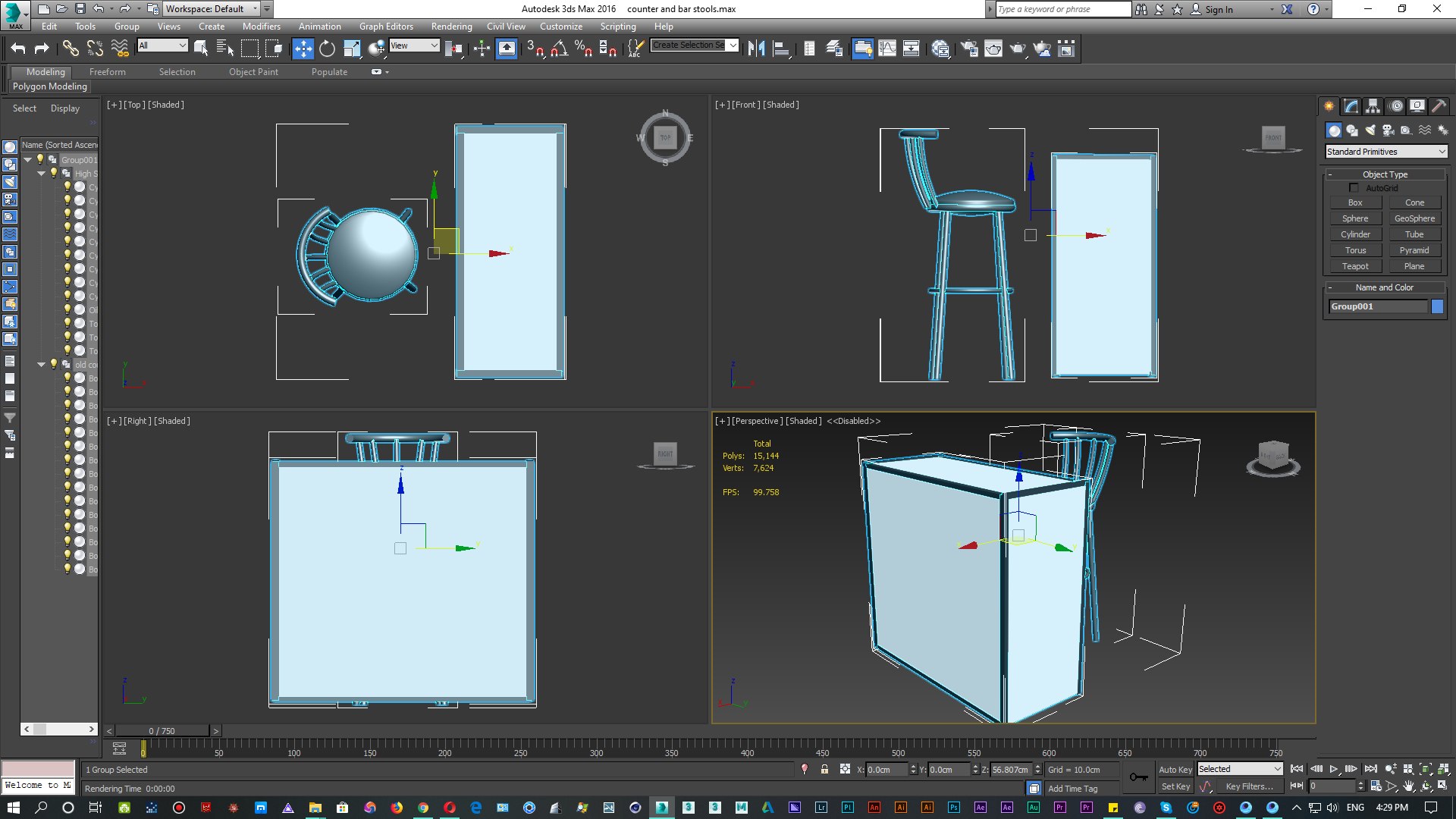Viewport: 1456px width, 819px height.
Task: Create a Box primitive button
Action: tap(1355, 202)
